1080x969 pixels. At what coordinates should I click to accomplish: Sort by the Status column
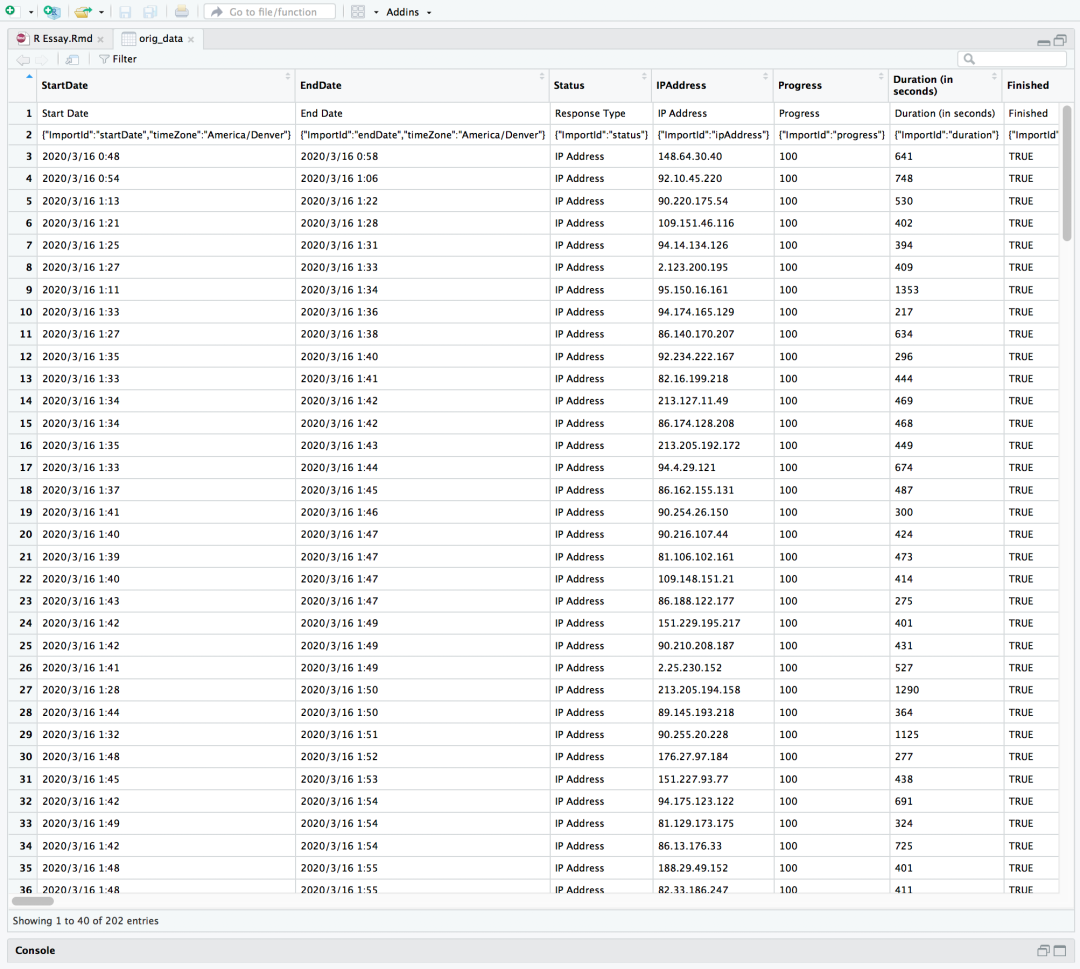click(601, 85)
